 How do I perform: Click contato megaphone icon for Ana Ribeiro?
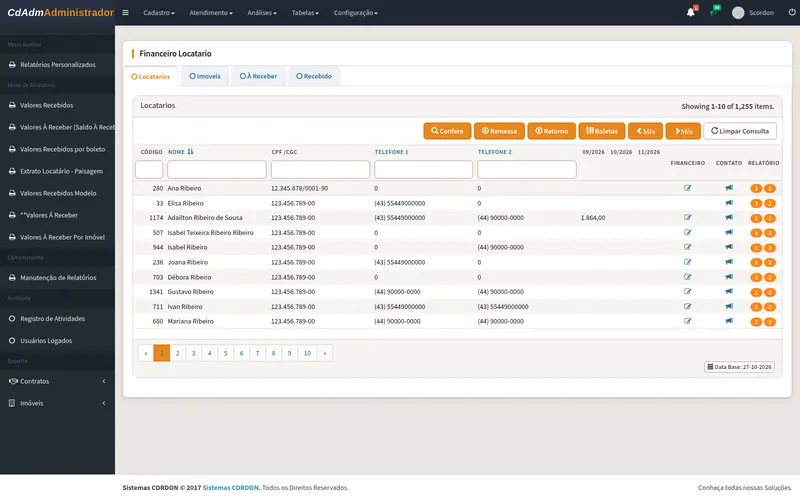point(729,188)
